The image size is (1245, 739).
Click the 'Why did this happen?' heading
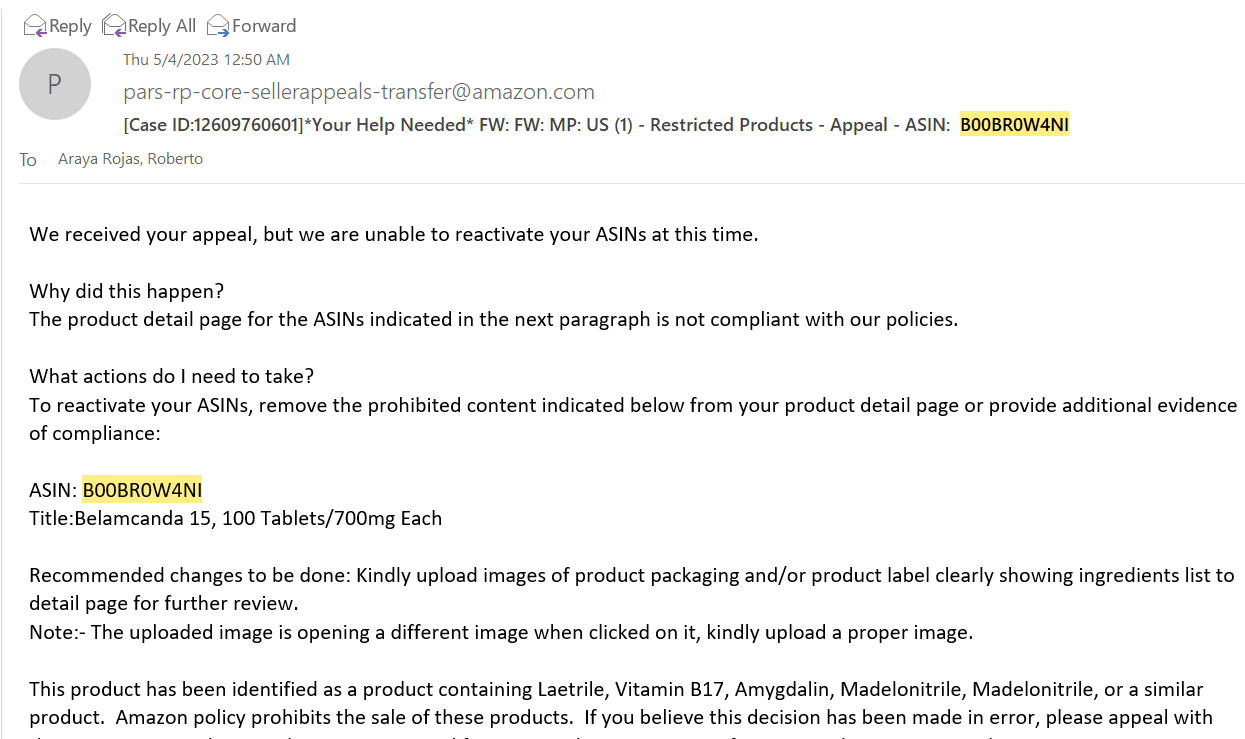[x=127, y=291]
